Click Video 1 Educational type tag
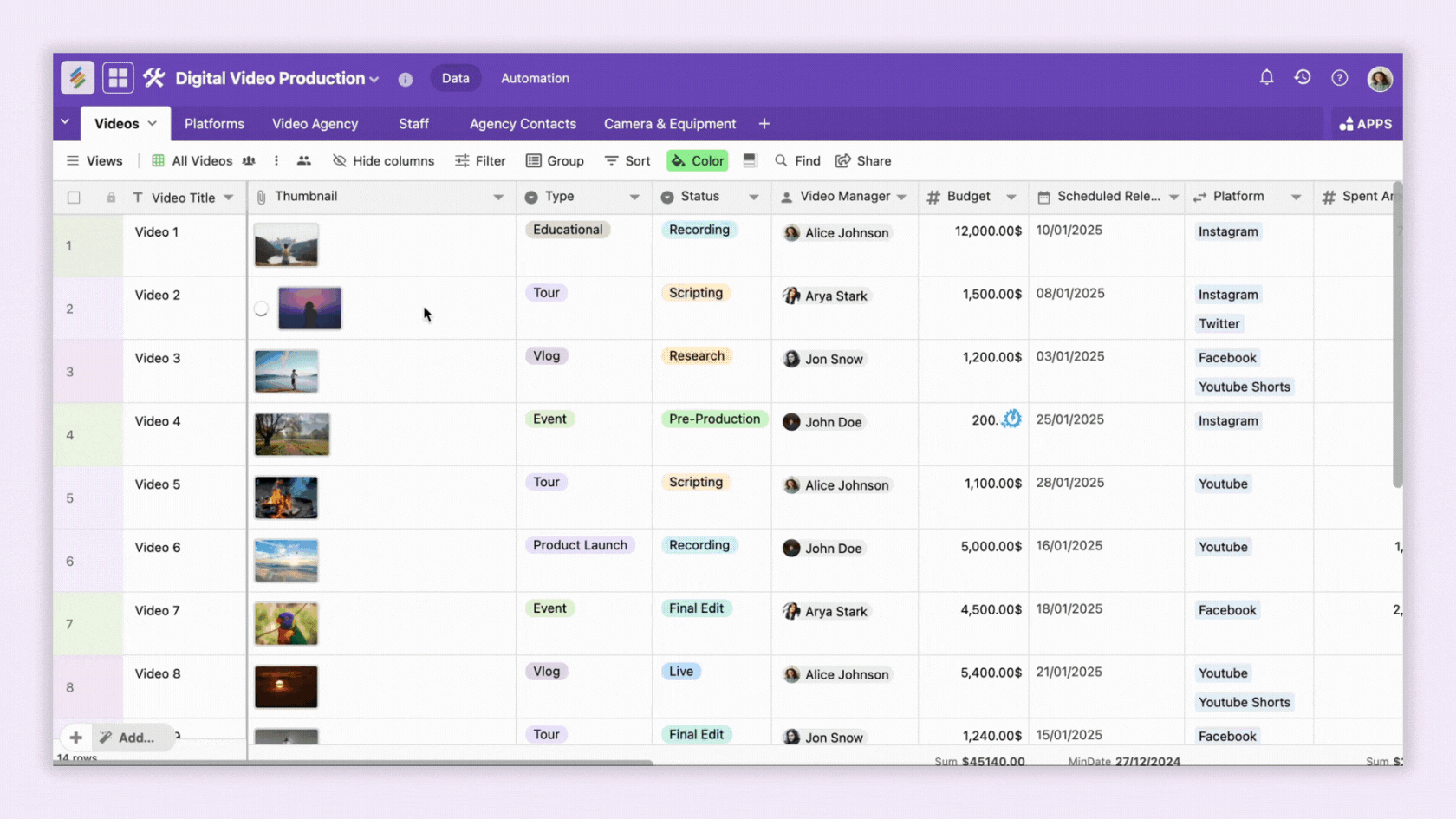 (568, 230)
